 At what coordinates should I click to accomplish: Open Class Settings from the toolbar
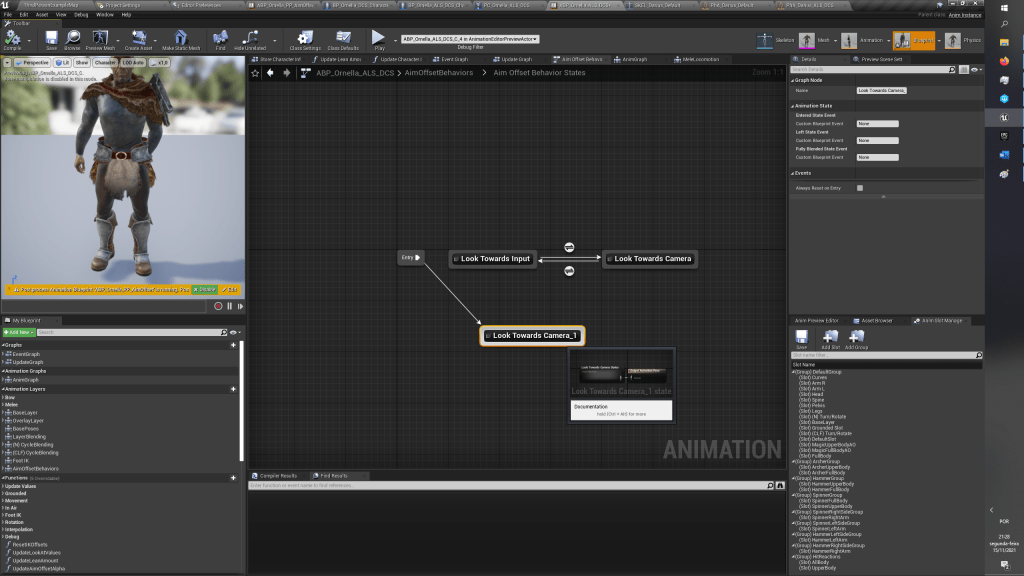coord(305,39)
